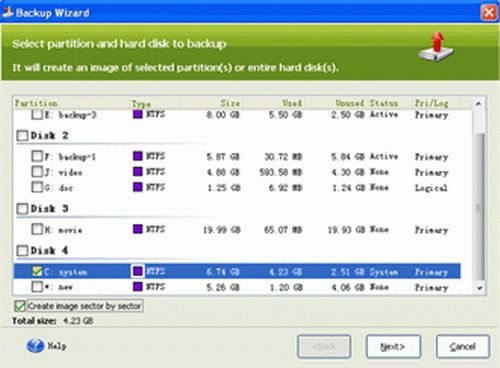Click purple NTFS icon for M: movie
This screenshot has height=368, width=500.
pos(138,229)
